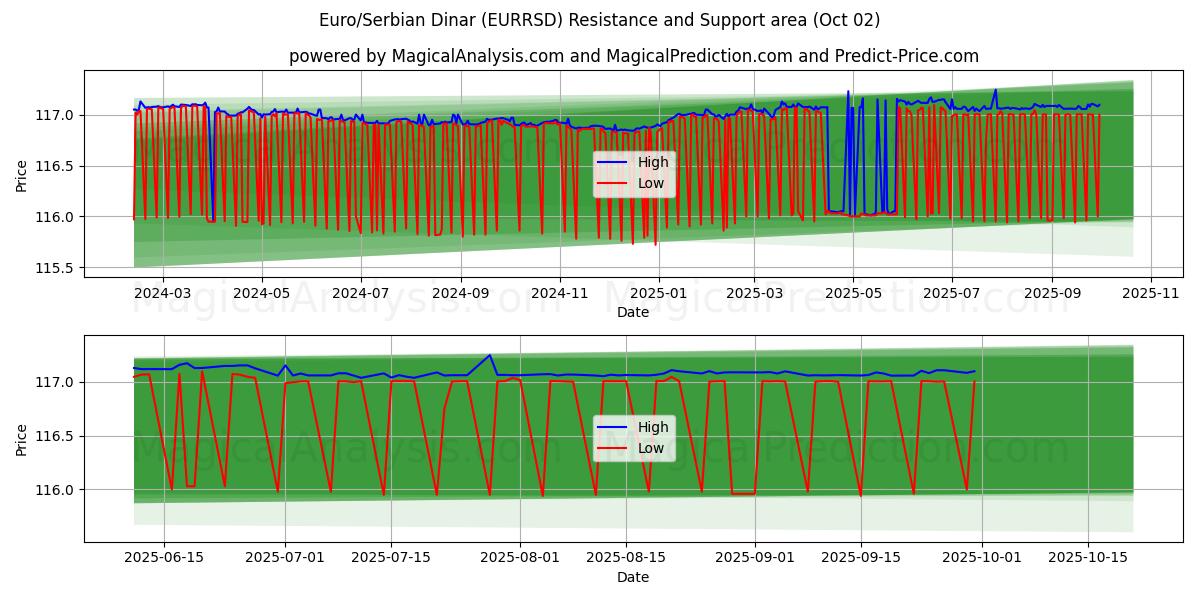Click the 2025-11 date tick label

[x=1151, y=294]
